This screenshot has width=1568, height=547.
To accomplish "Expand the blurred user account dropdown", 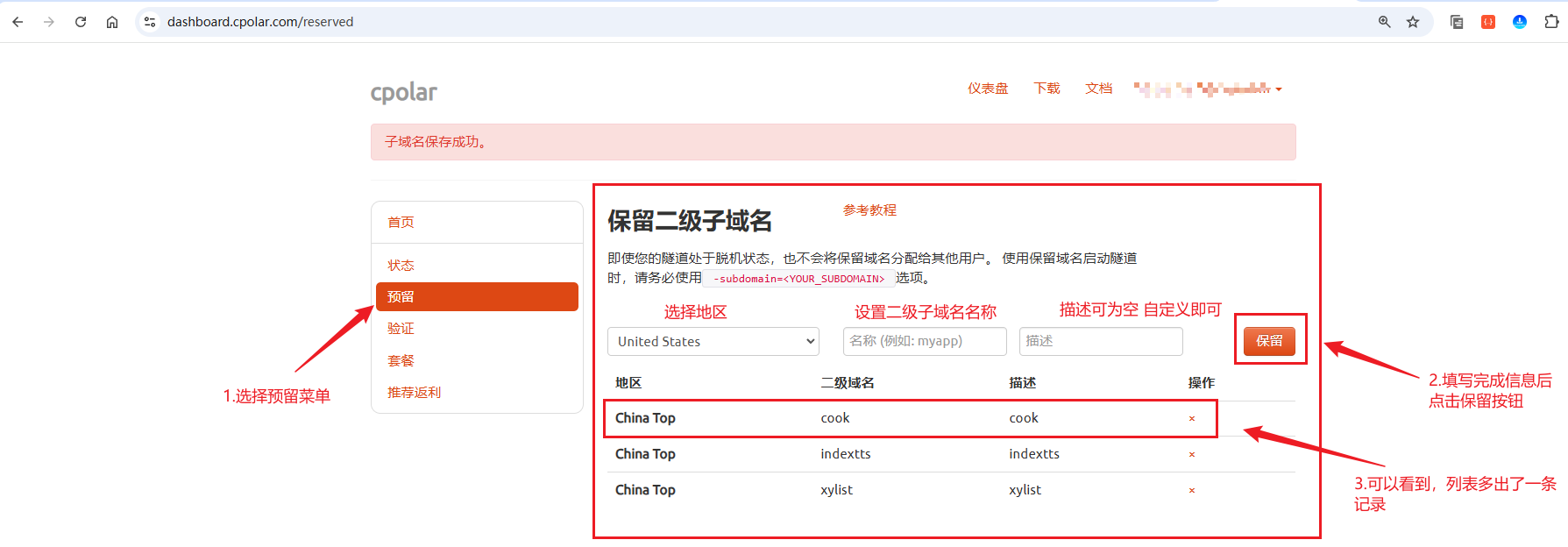I will (x=1208, y=89).
